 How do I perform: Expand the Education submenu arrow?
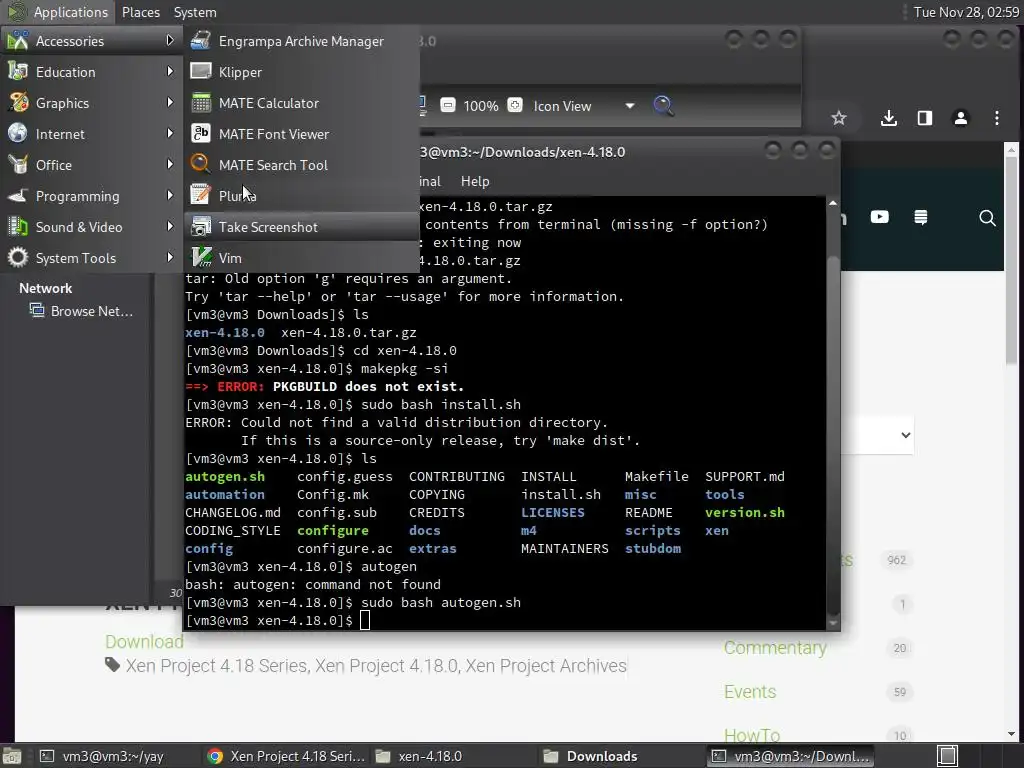pos(170,71)
